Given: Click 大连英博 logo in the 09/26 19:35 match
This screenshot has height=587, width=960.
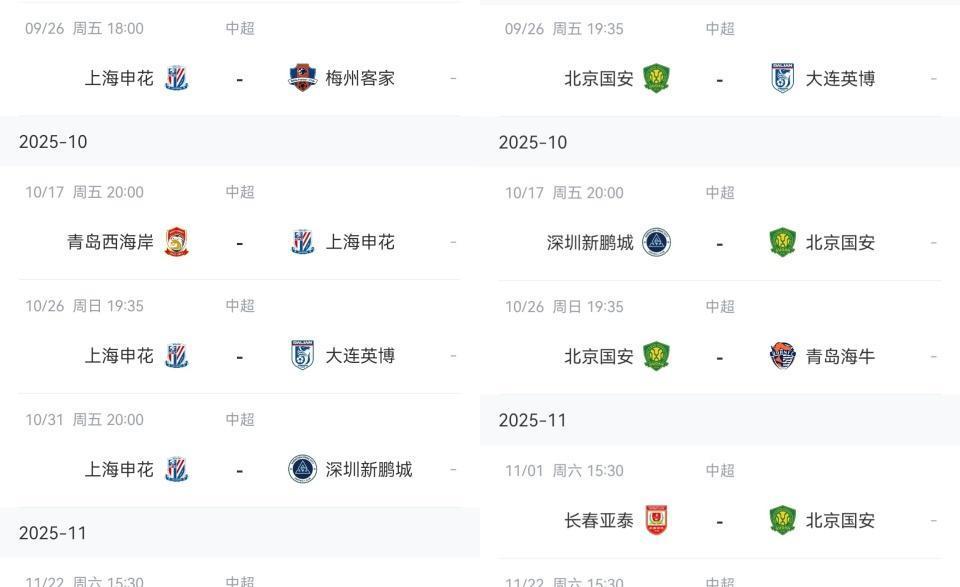Looking at the screenshot, I should pyautogui.click(x=782, y=78).
